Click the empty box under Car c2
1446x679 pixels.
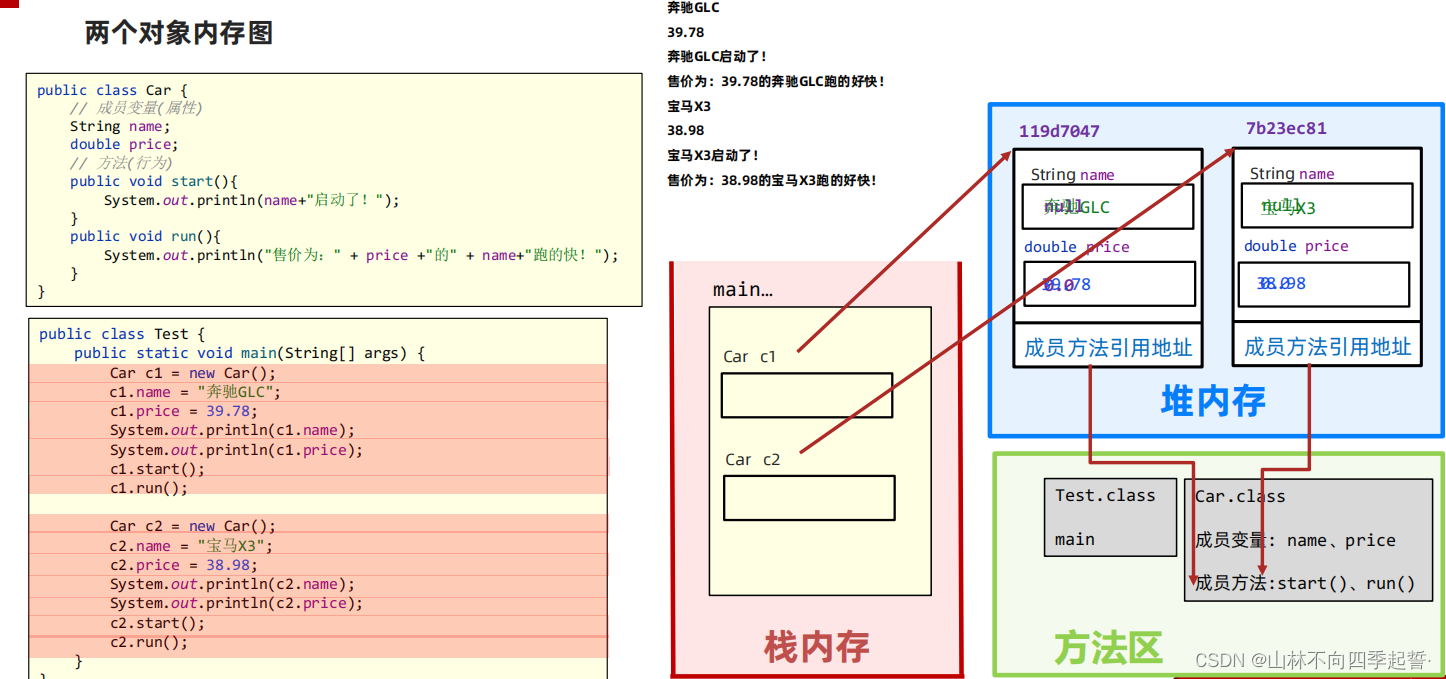pyautogui.click(x=809, y=498)
